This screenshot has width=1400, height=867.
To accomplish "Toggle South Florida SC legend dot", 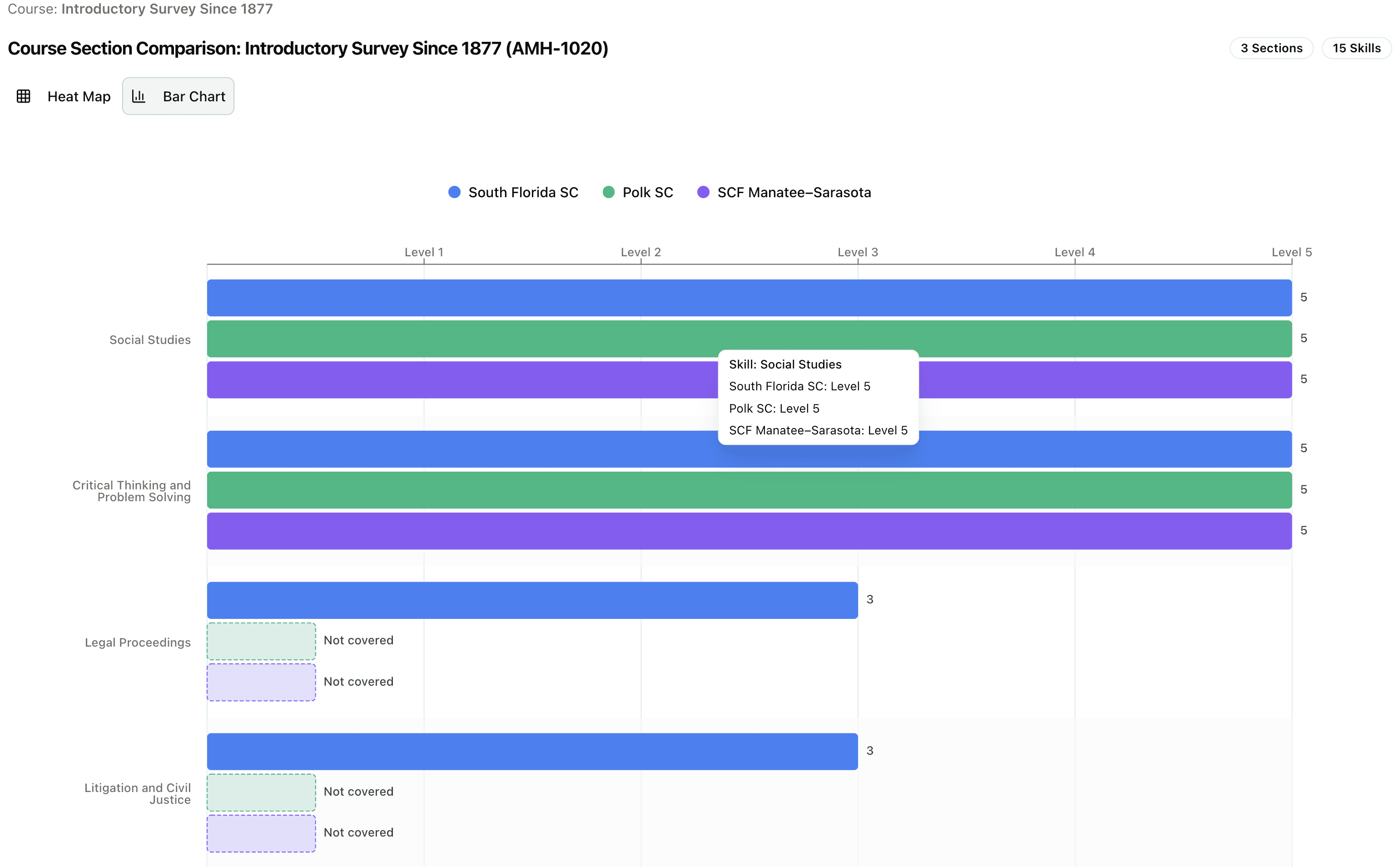I will 454,192.
